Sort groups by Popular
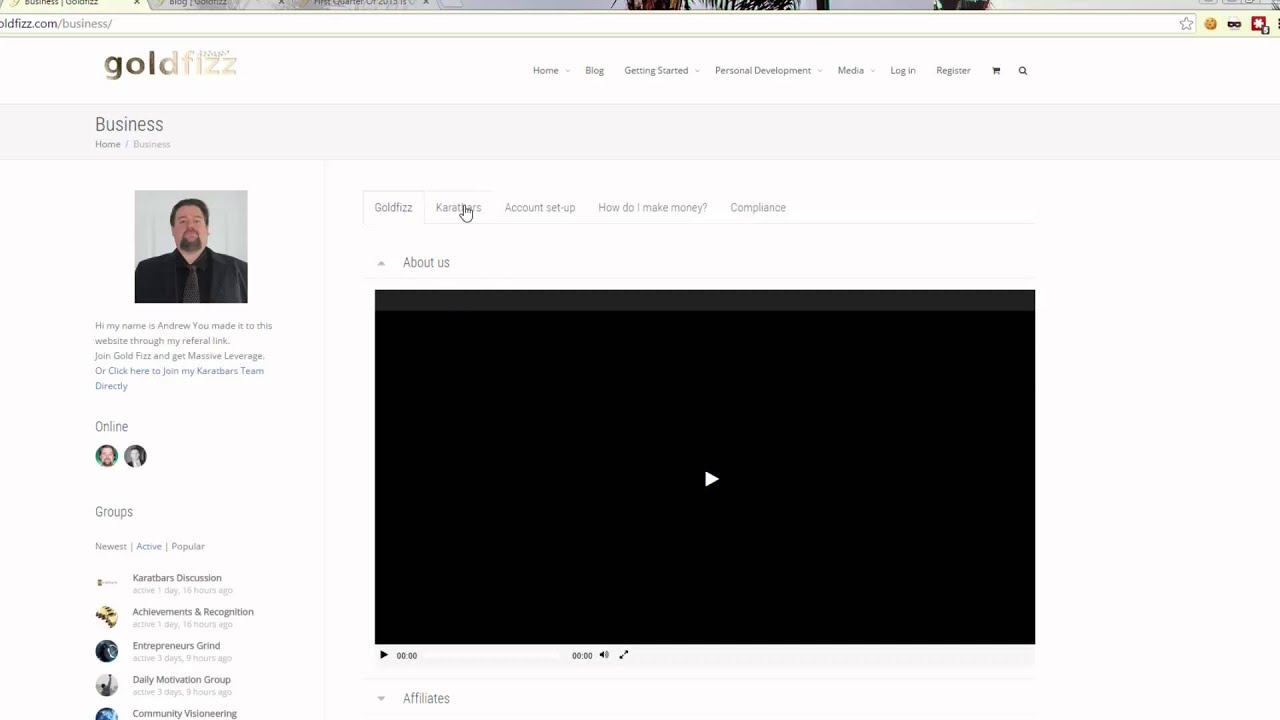The image size is (1280, 720). (188, 547)
